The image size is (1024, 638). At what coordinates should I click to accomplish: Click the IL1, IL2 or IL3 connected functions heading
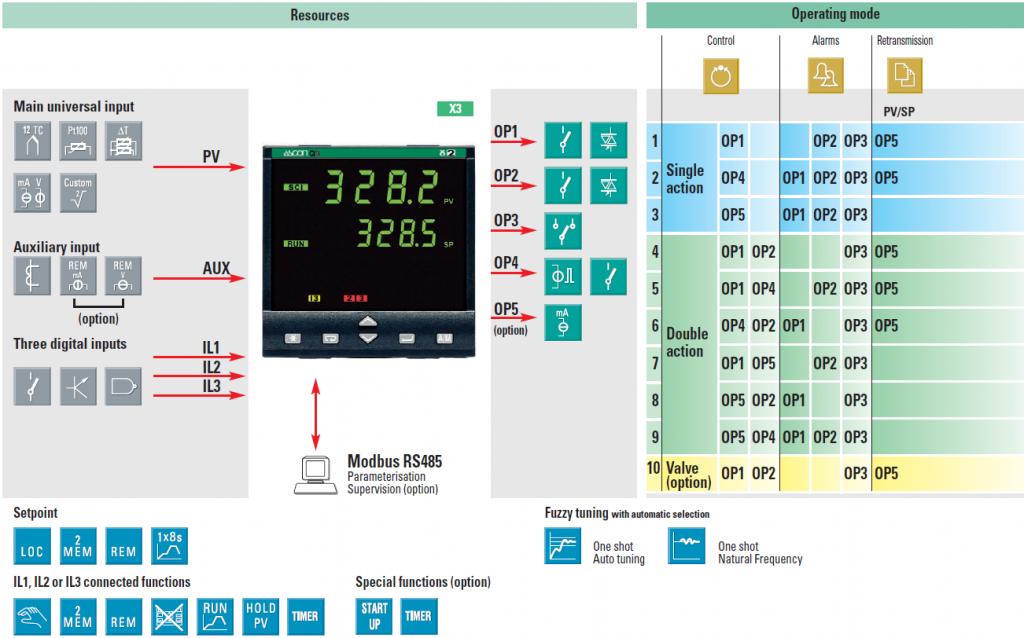[x=102, y=582]
